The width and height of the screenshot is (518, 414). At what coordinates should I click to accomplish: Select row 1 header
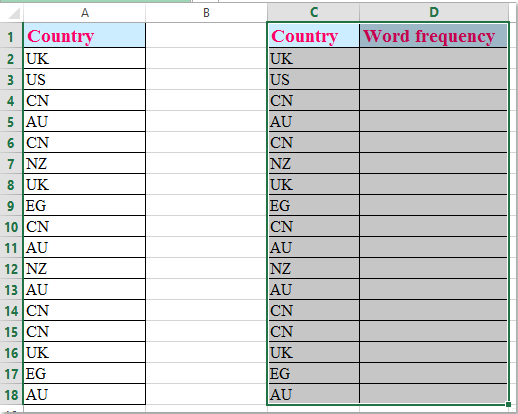point(11,36)
